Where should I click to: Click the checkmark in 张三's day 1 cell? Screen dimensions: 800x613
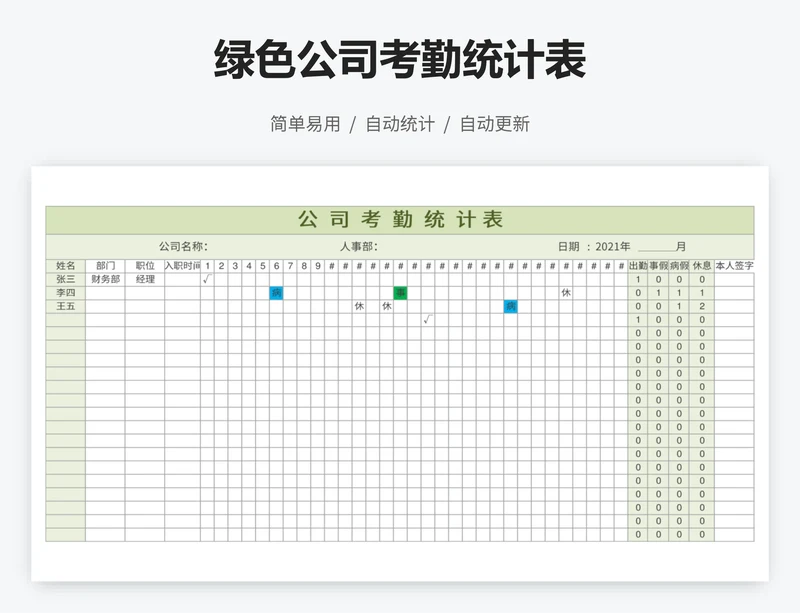[x=207, y=279]
